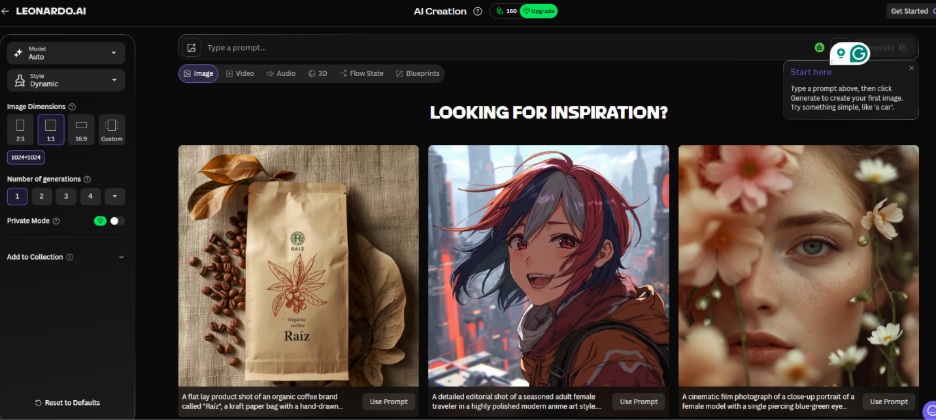Click the 'Start here' tooltip heading
The image size is (936, 420).
click(811, 72)
